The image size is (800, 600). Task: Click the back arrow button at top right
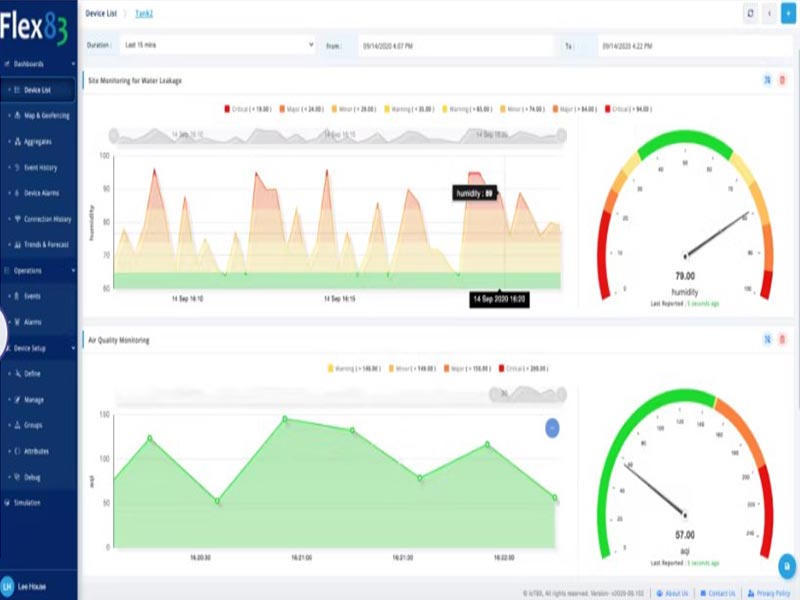pyautogui.click(x=768, y=13)
